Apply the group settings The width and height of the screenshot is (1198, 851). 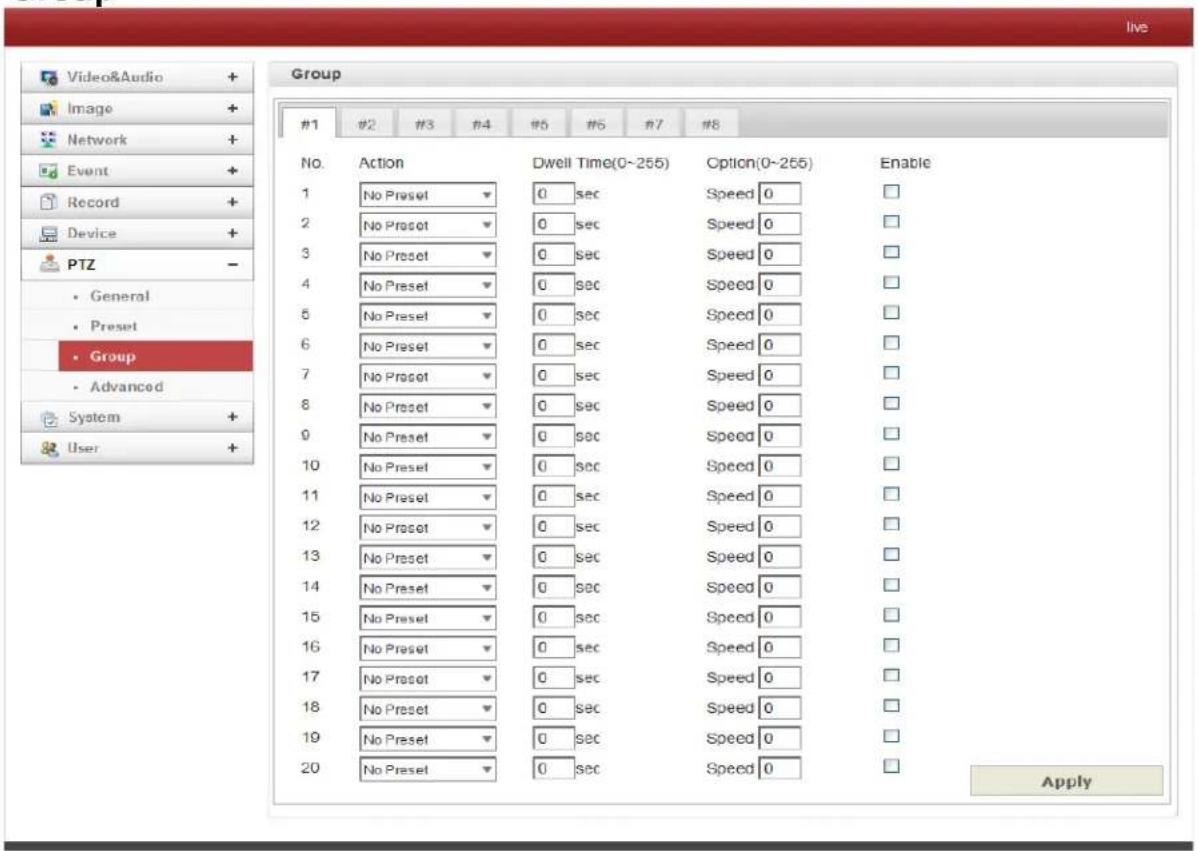1067,781
